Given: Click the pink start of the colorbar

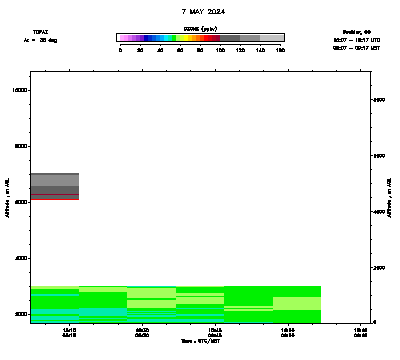Looking at the screenshot, I should [123, 38].
